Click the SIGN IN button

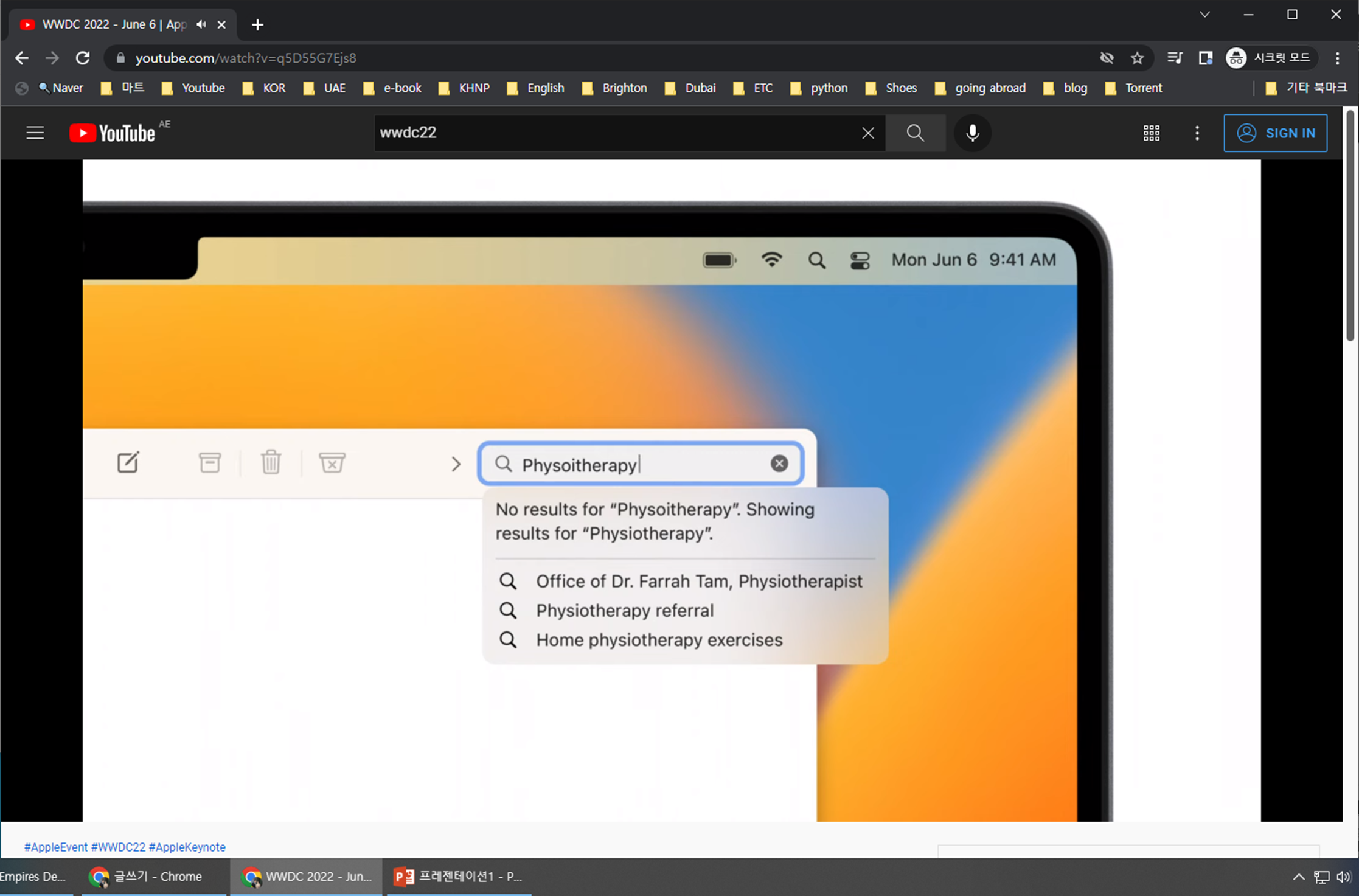[1275, 133]
